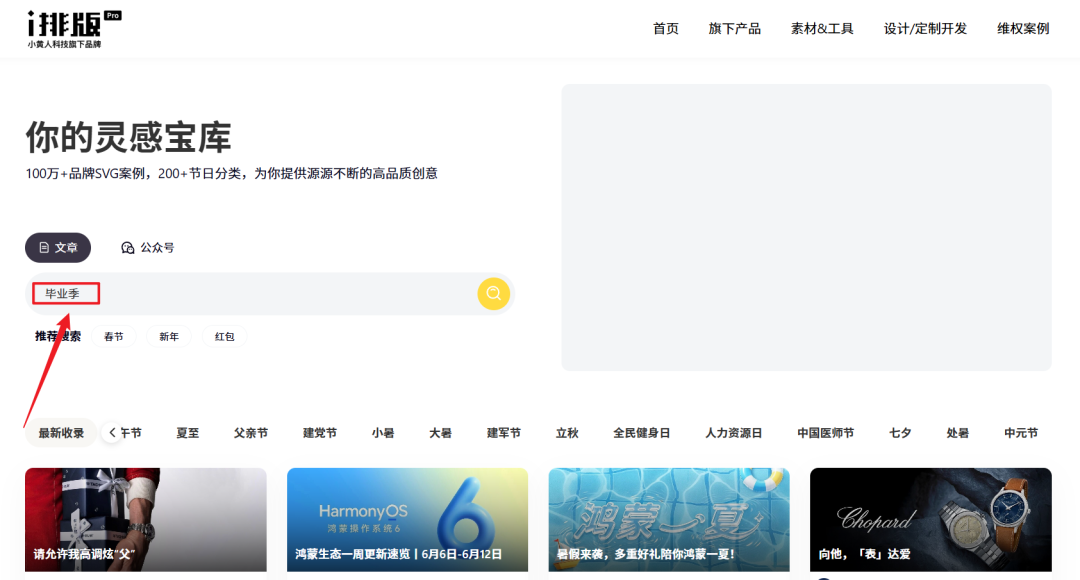The height and width of the screenshot is (580, 1080).
Task: Open the HarmonyOS 6 weekly update card
Action: (x=408, y=519)
